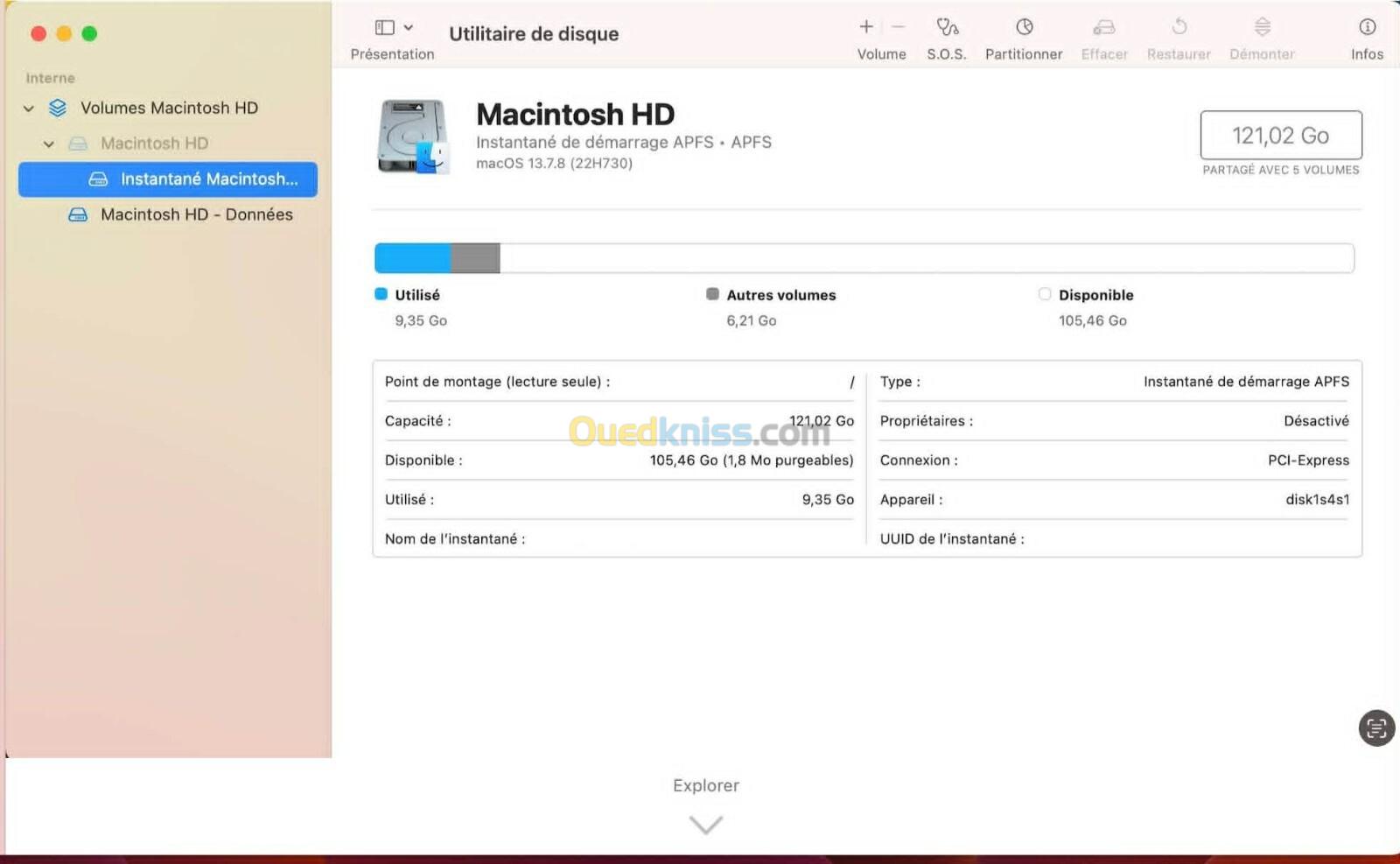Click the grey Autres volumes legend swatch
This screenshot has width=1400, height=864.
(712, 294)
